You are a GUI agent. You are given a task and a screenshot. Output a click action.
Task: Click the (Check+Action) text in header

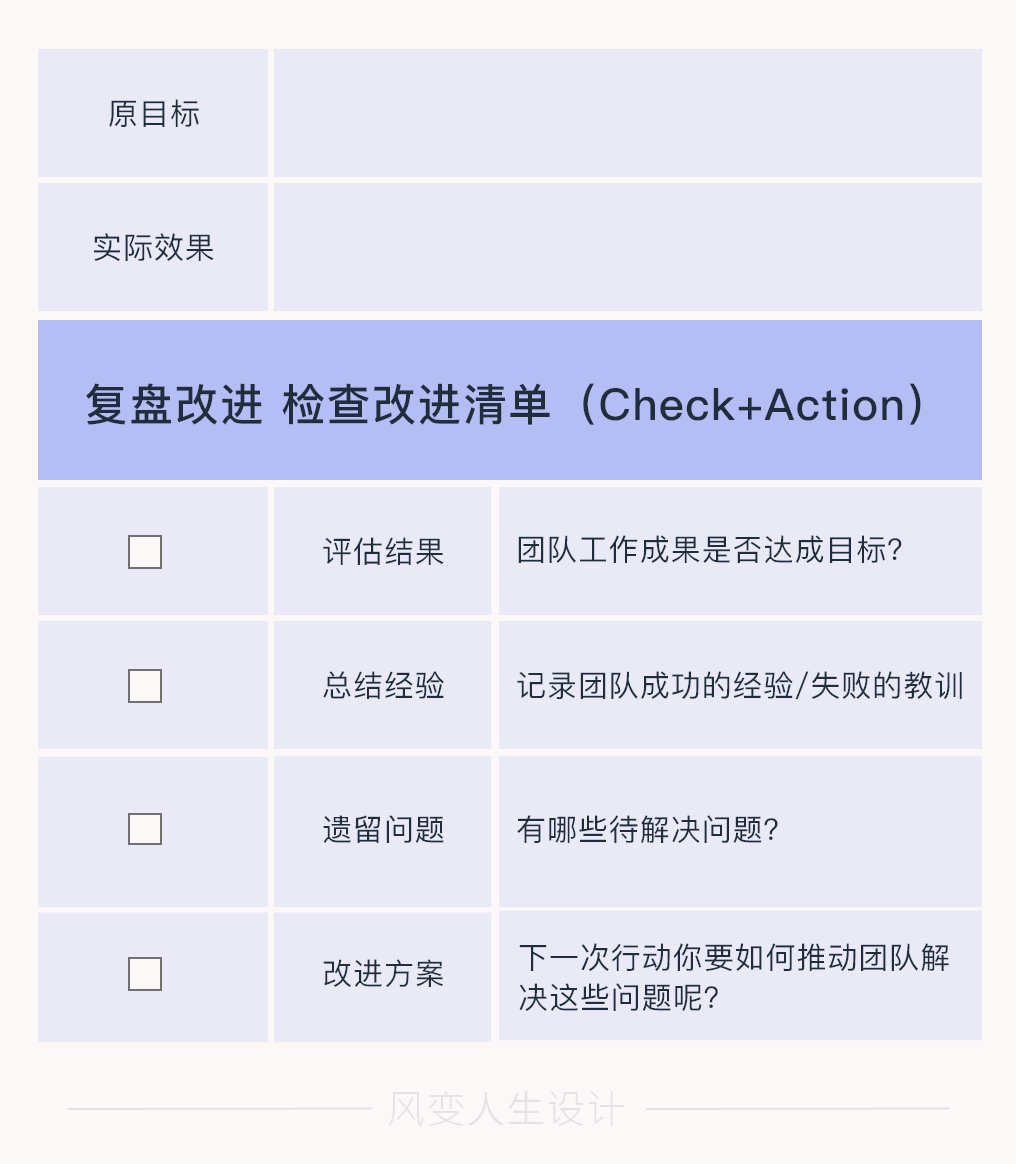click(753, 405)
